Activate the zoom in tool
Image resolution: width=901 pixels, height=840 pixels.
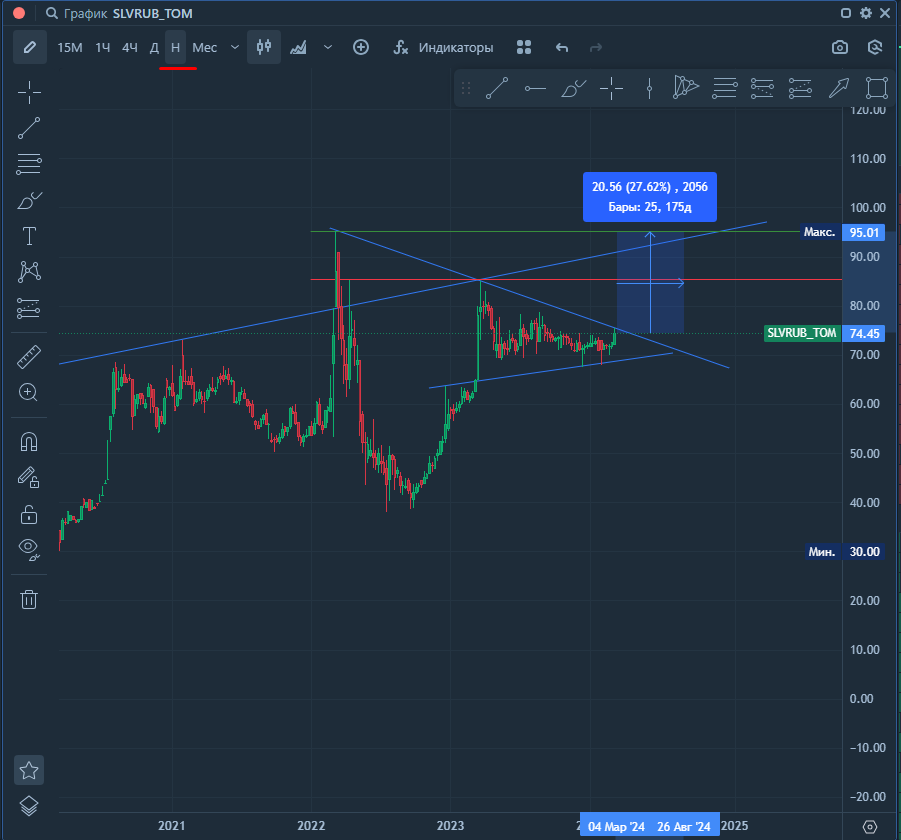click(x=29, y=392)
